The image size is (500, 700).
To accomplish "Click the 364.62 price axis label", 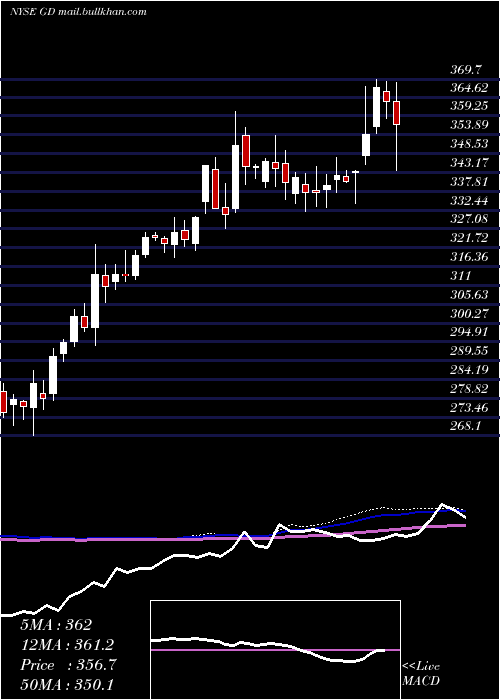I will point(469,88).
